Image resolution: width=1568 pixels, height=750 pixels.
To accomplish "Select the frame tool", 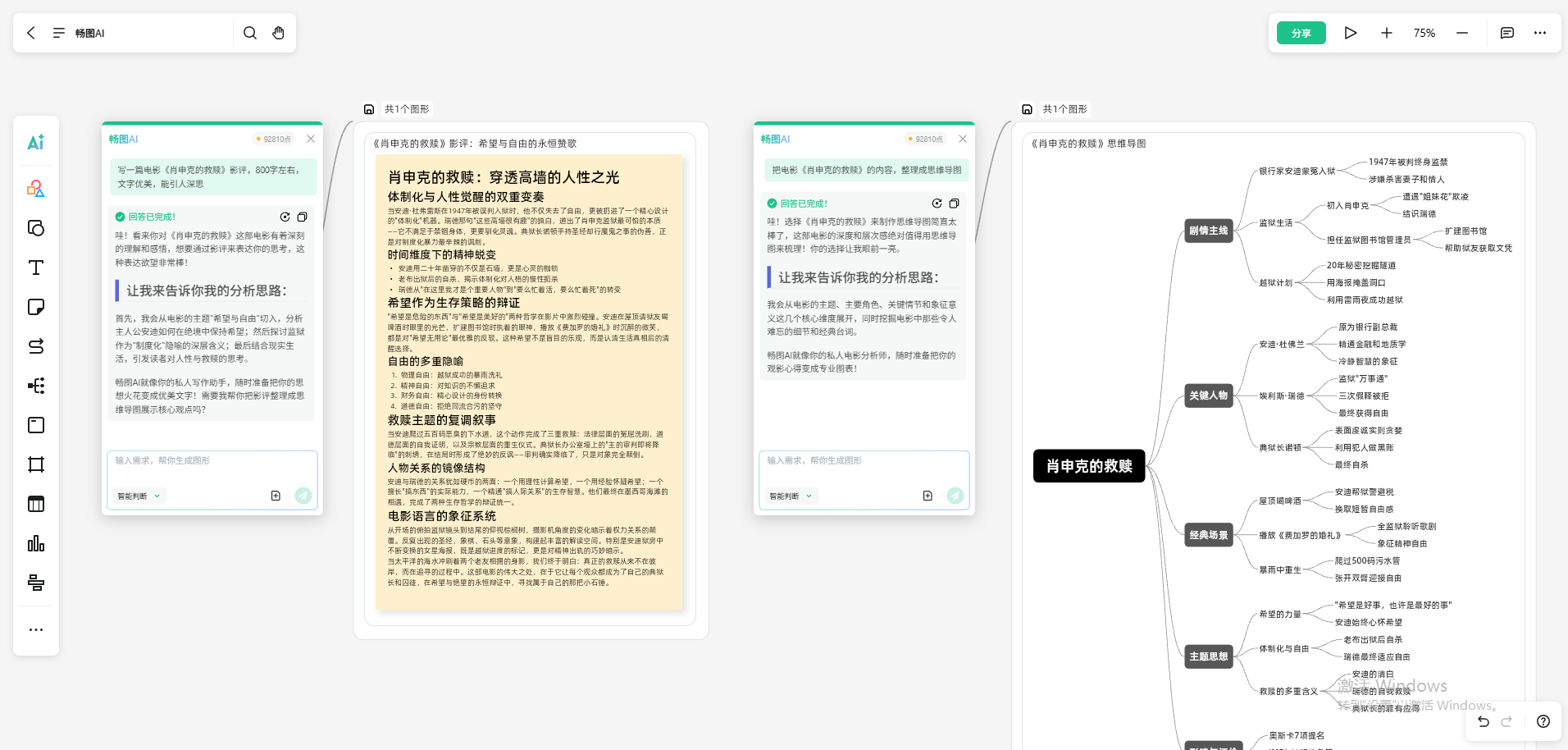I will tap(36, 464).
